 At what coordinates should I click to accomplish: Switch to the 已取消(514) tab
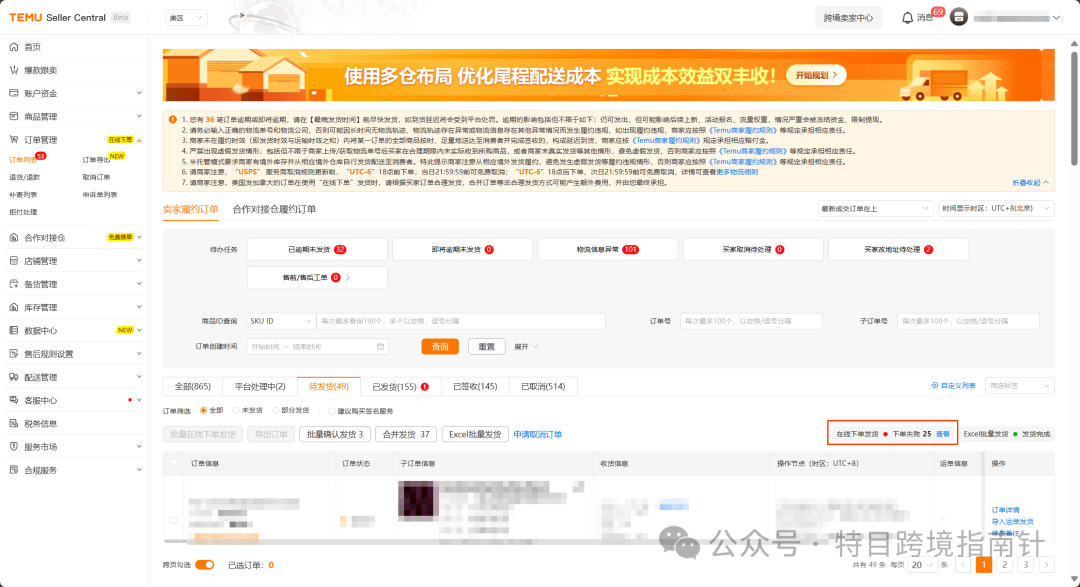(543, 387)
